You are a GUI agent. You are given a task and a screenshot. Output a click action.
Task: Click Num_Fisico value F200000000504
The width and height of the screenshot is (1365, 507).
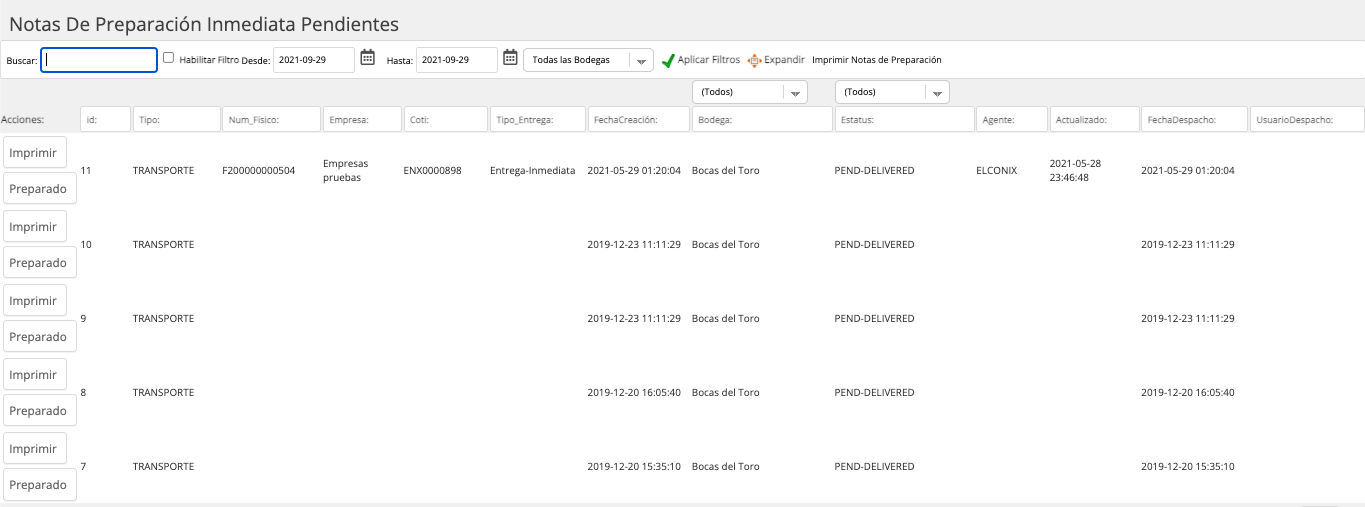point(258,171)
